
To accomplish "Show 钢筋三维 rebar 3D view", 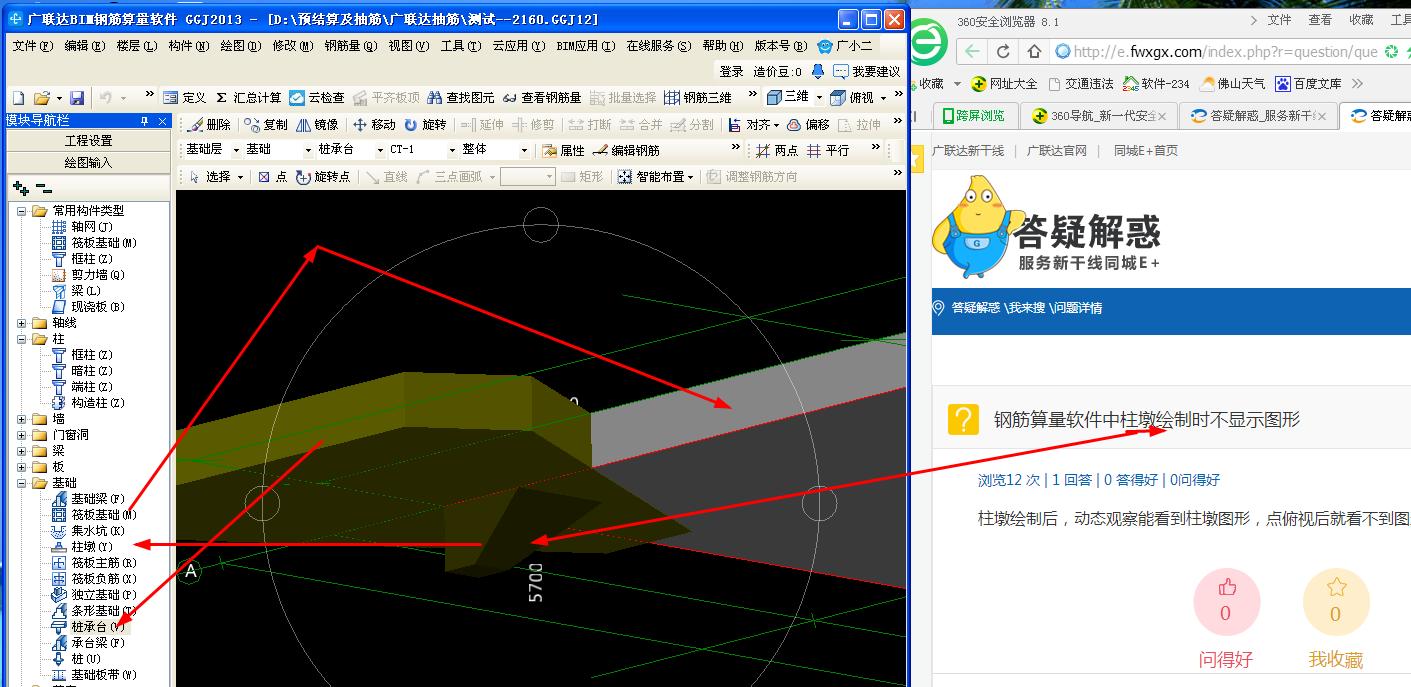I will (697, 97).
